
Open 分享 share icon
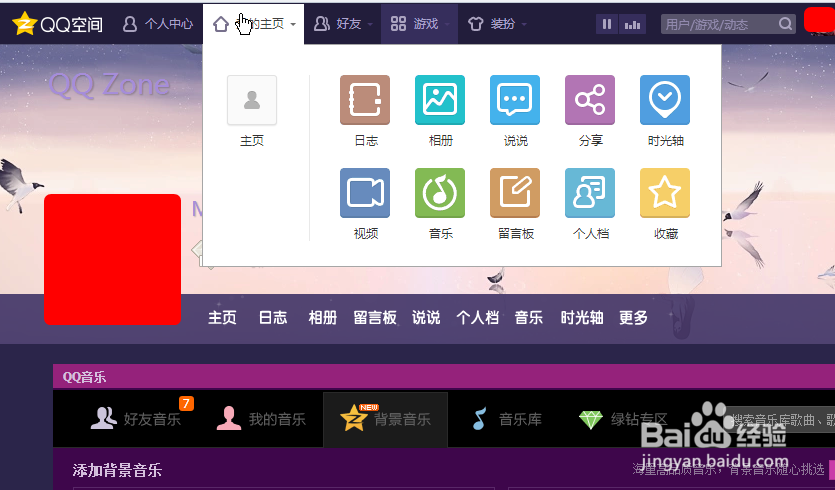click(x=590, y=100)
